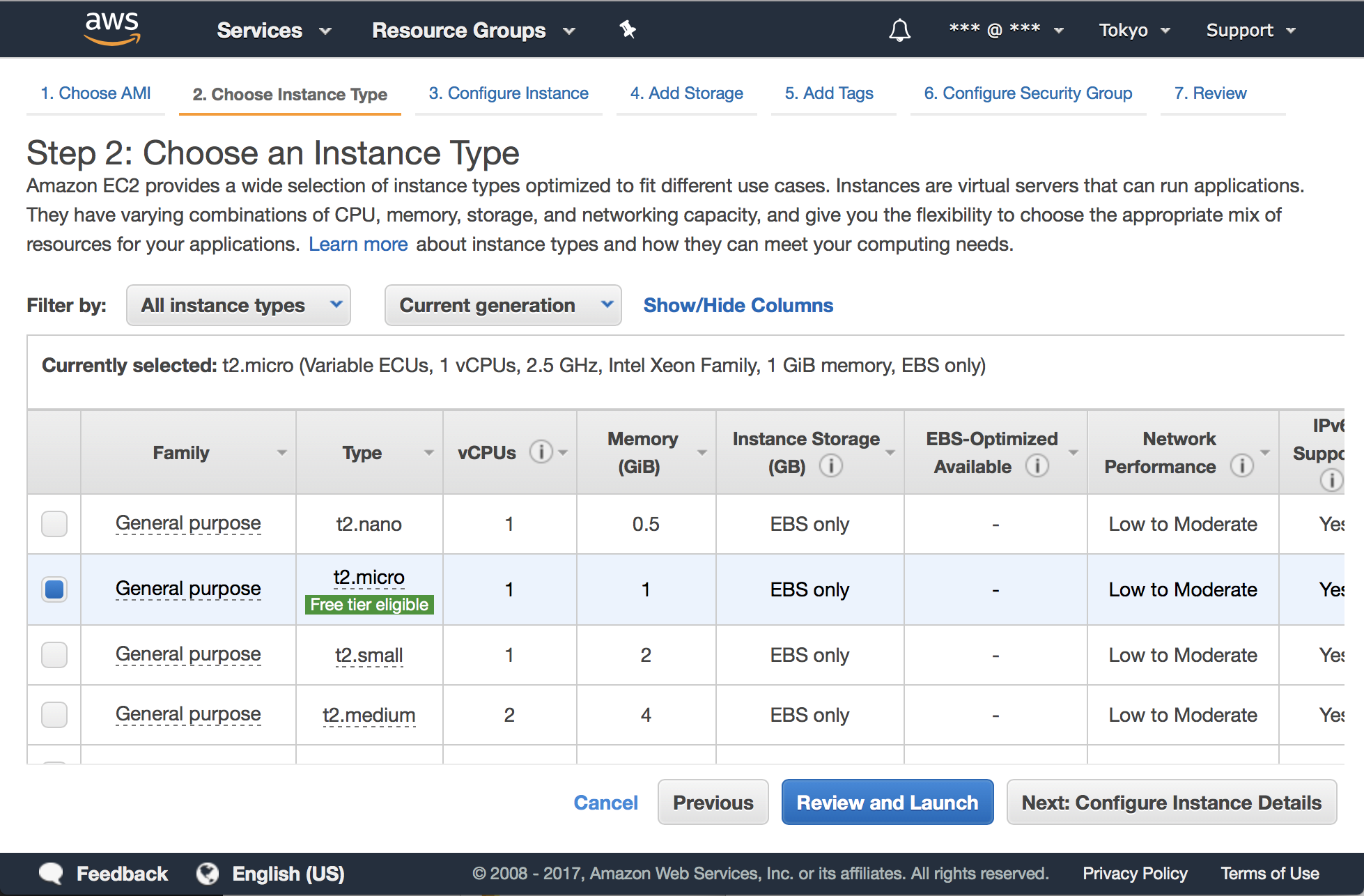Click the t2.micro type label

pyautogui.click(x=369, y=577)
